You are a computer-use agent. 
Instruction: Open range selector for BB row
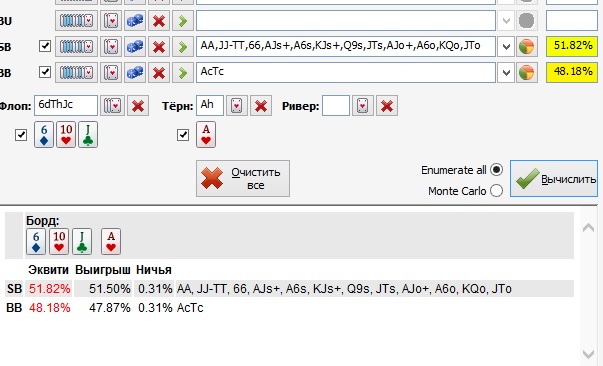coord(76,73)
